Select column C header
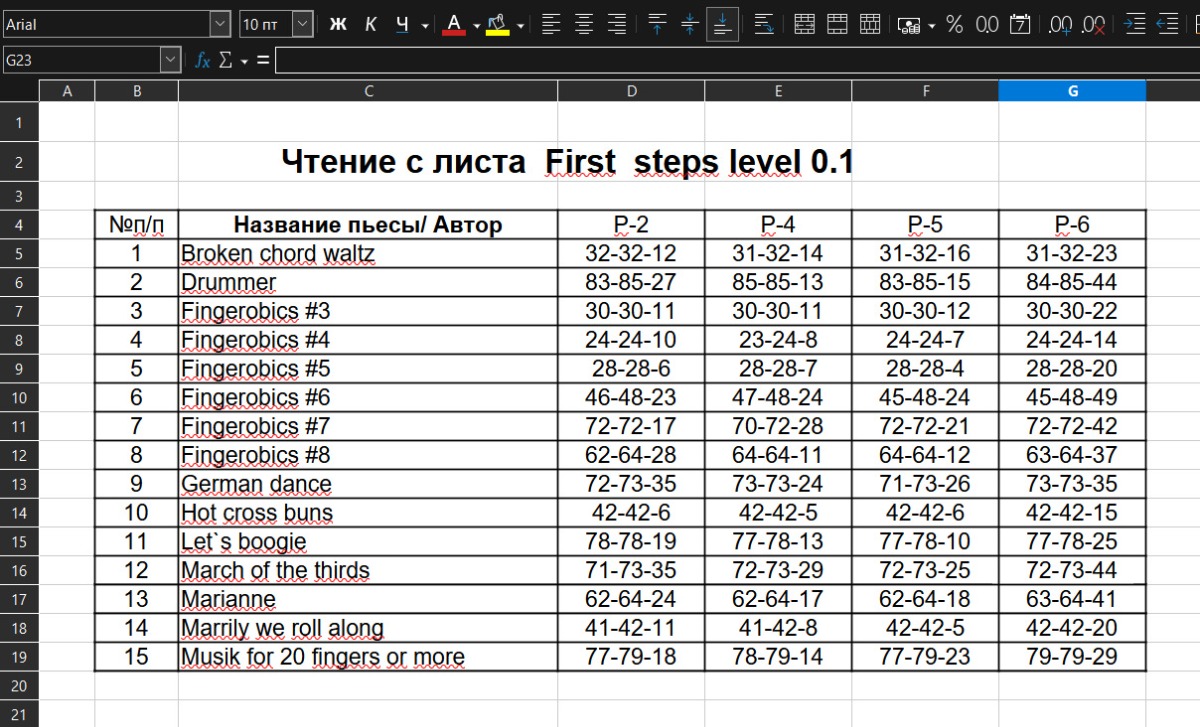The image size is (1200, 727). point(368,91)
